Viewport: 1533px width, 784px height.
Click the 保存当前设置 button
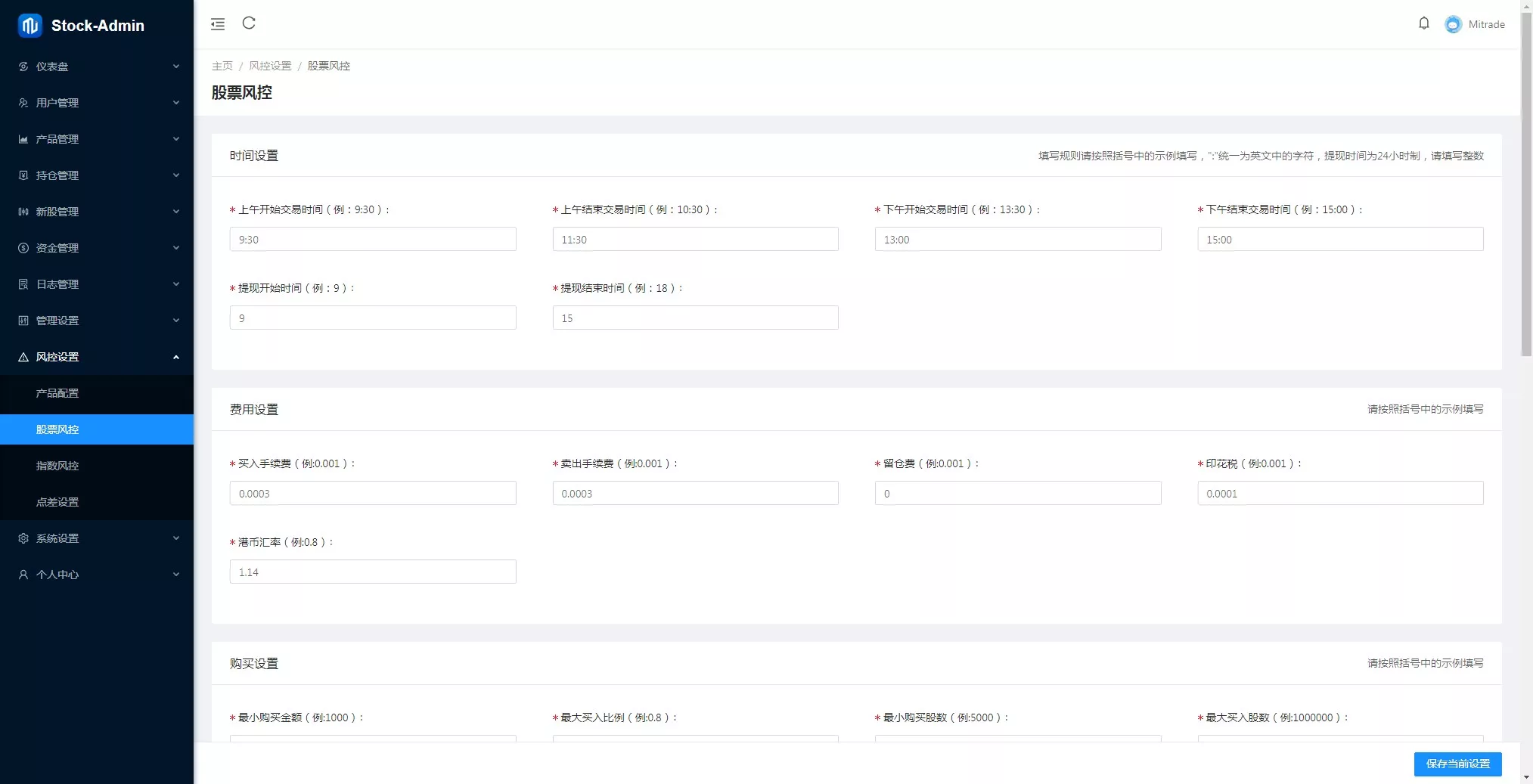point(1457,764)
